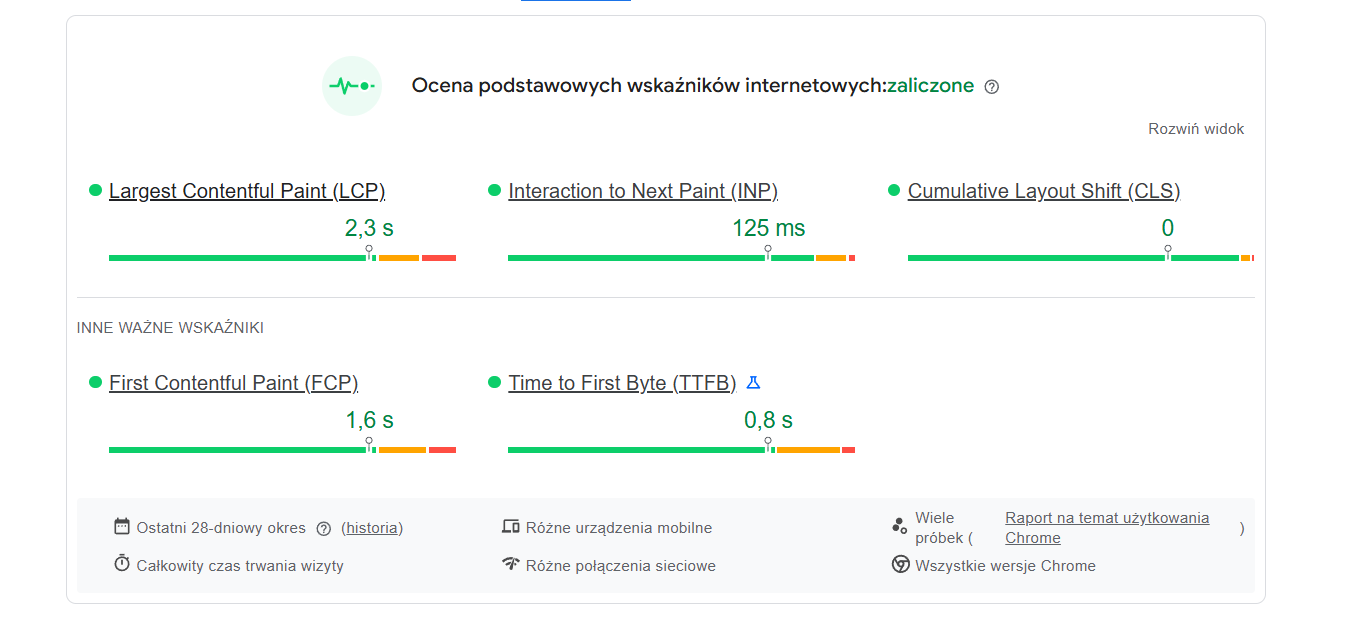Click Całkowity czas trwania wizyty text
Screen dimensions: 1349x621
[240, 566]
